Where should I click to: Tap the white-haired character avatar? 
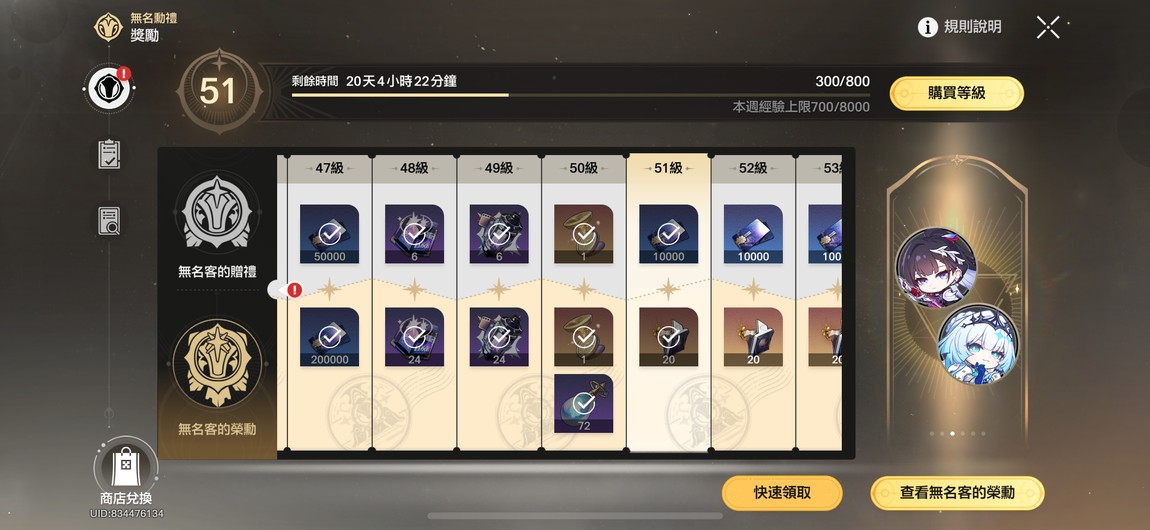click(978, 345)
